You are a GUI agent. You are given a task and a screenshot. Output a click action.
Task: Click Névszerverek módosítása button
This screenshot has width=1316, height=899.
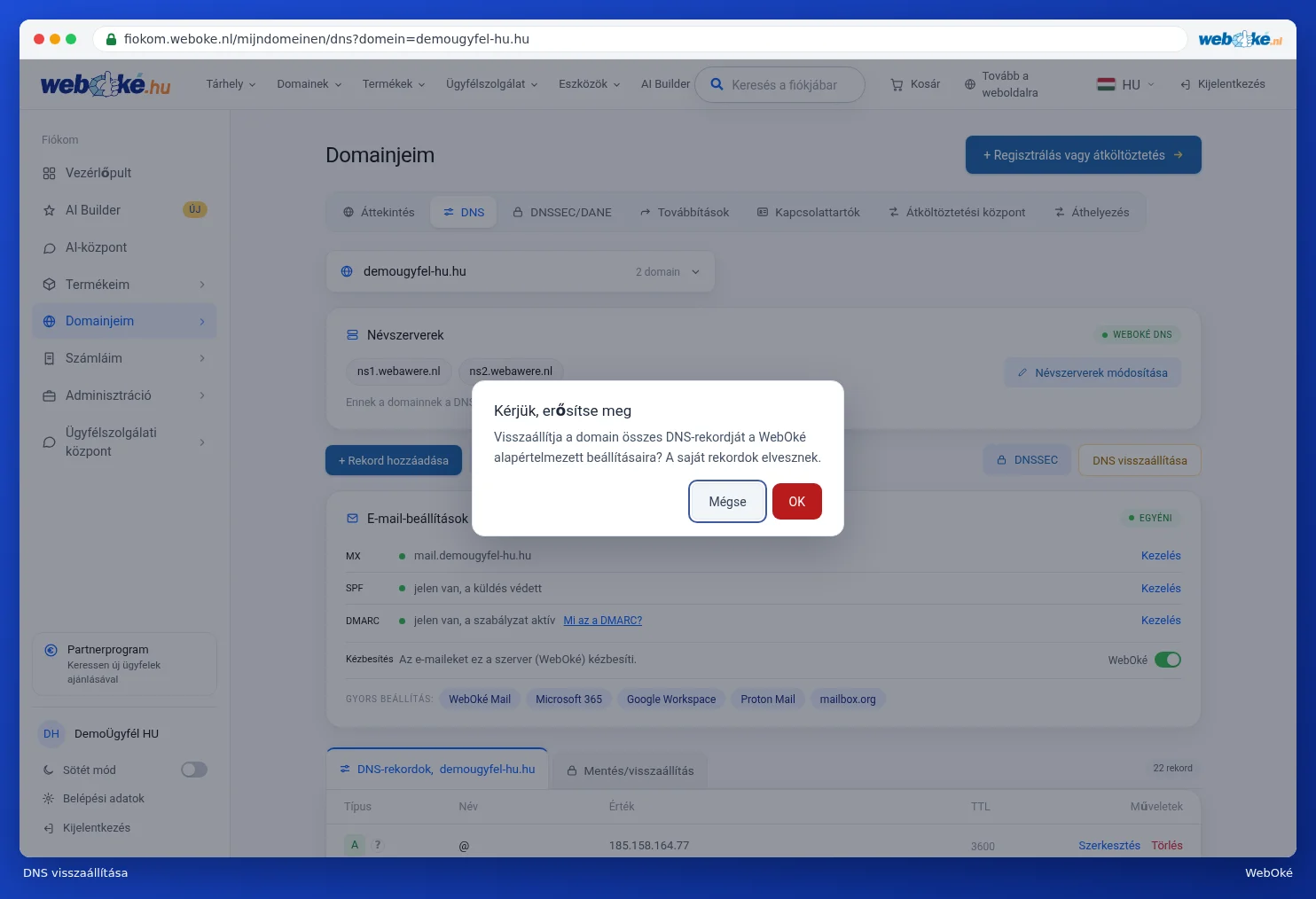(x=1093, y=373)
